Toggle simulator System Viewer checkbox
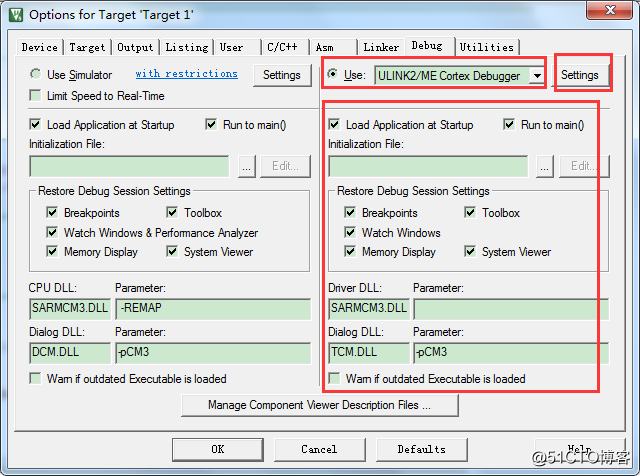640x476 pixels. click(172, 251)
